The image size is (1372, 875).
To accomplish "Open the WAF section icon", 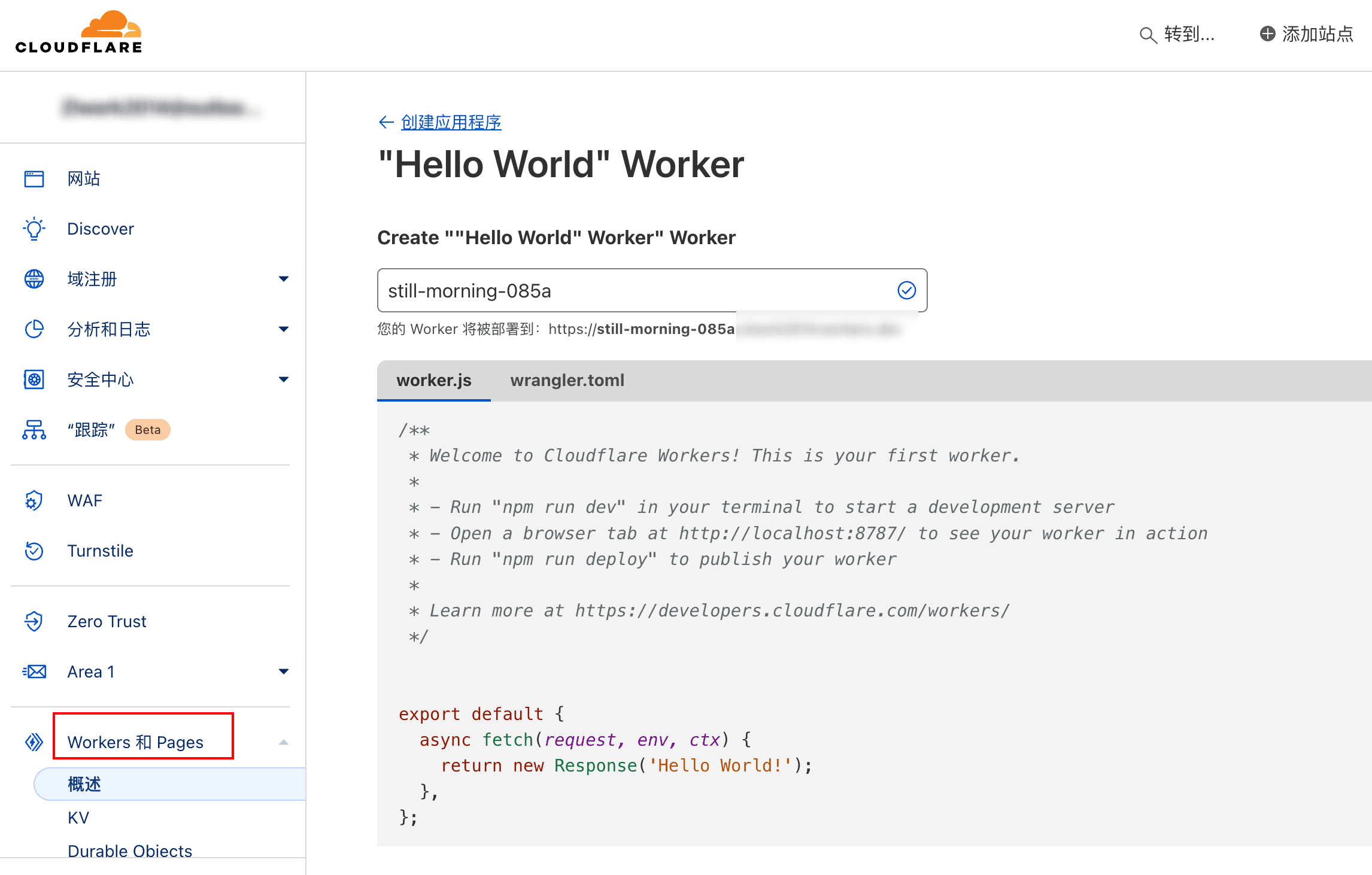I will [34, 500].
